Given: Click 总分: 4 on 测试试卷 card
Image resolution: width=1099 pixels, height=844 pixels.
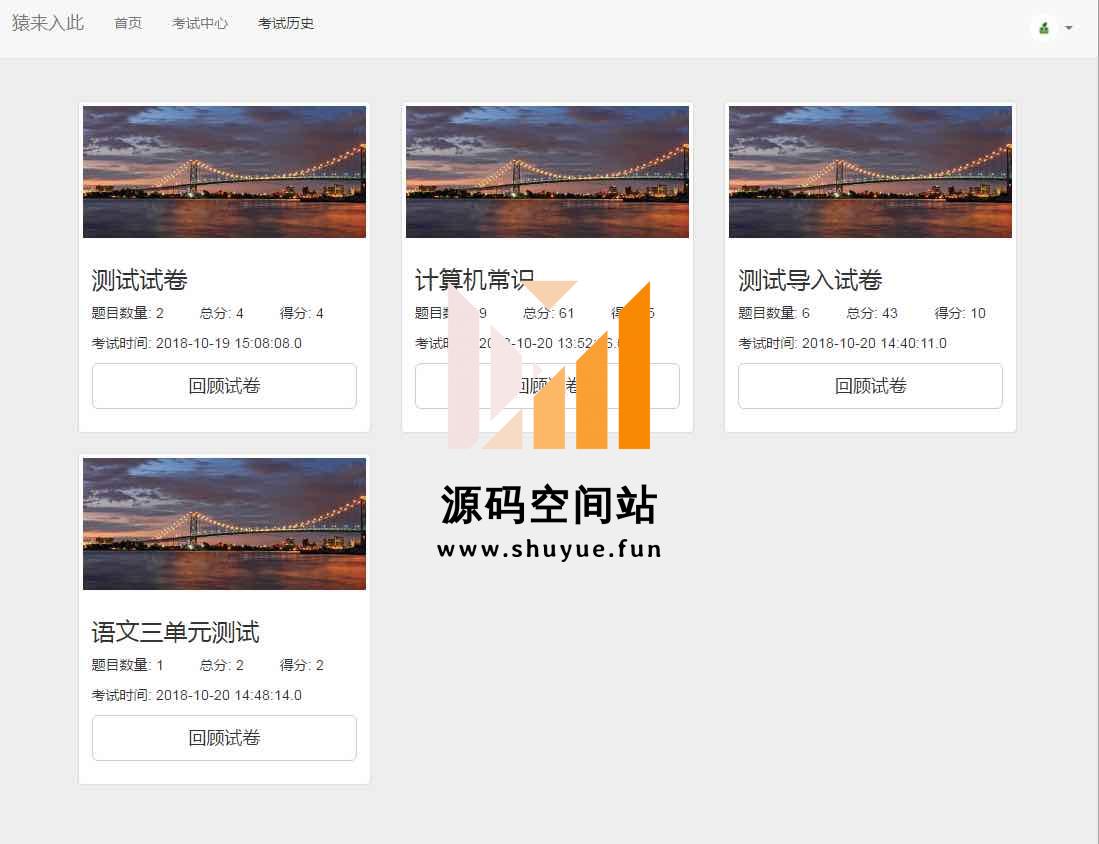Looking at the screenshot, I should point(221,313).
